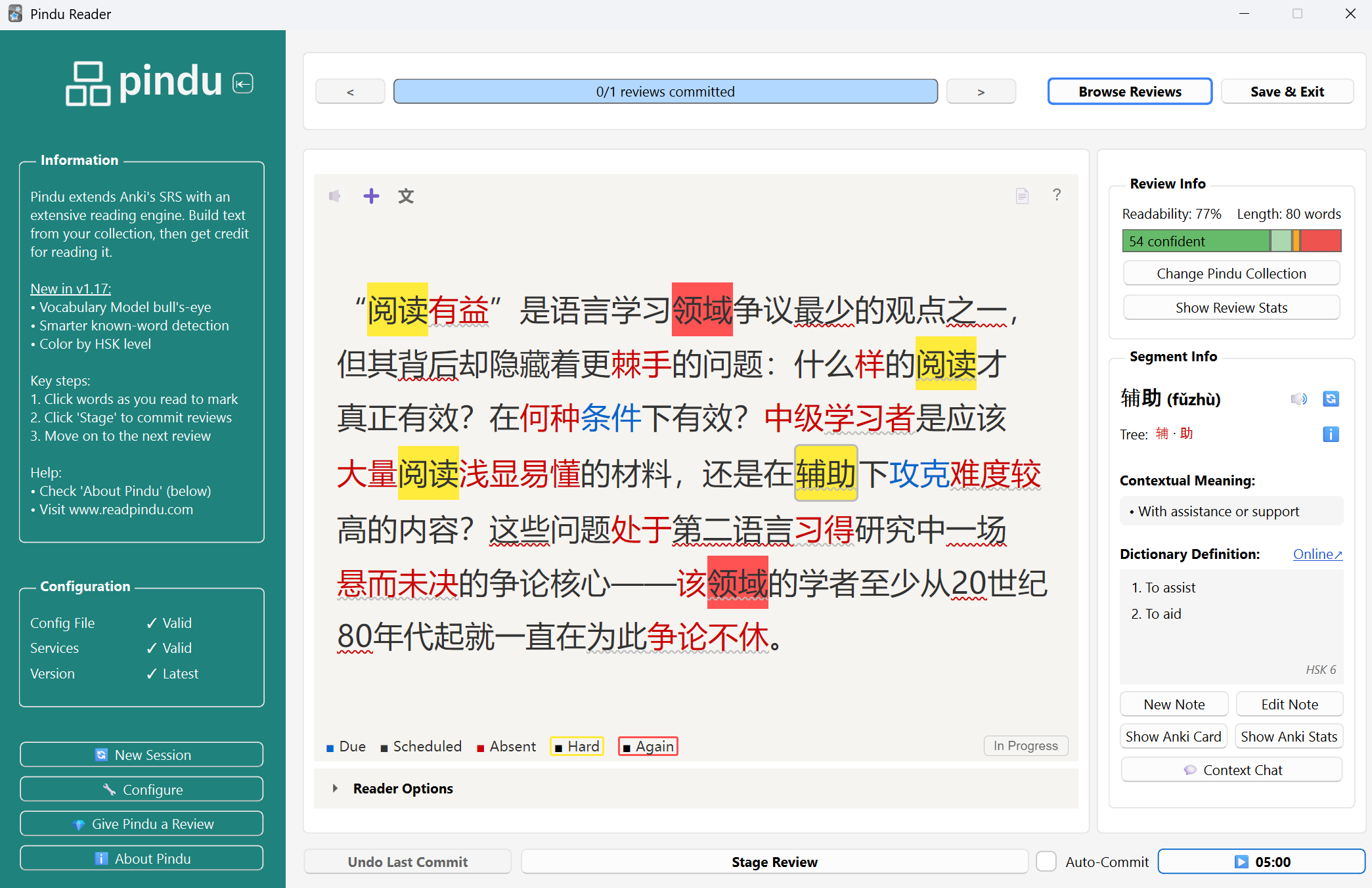Open About Pindu

142,858
